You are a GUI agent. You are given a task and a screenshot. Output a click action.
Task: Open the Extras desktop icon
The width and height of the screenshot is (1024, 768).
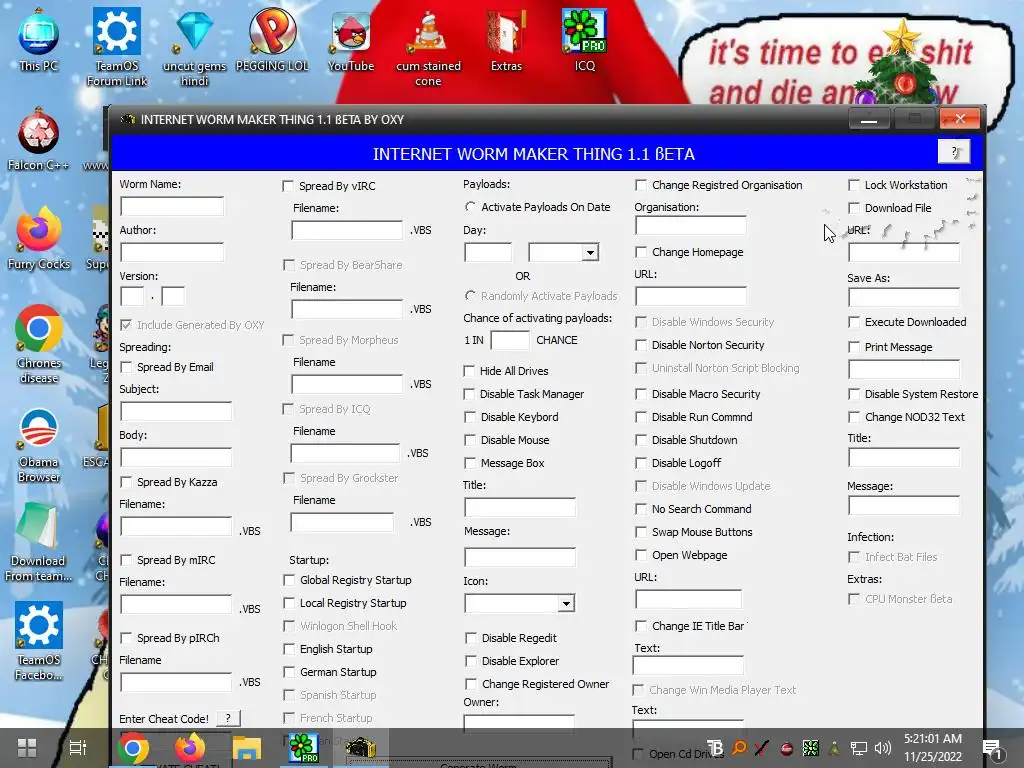point(506,39)
